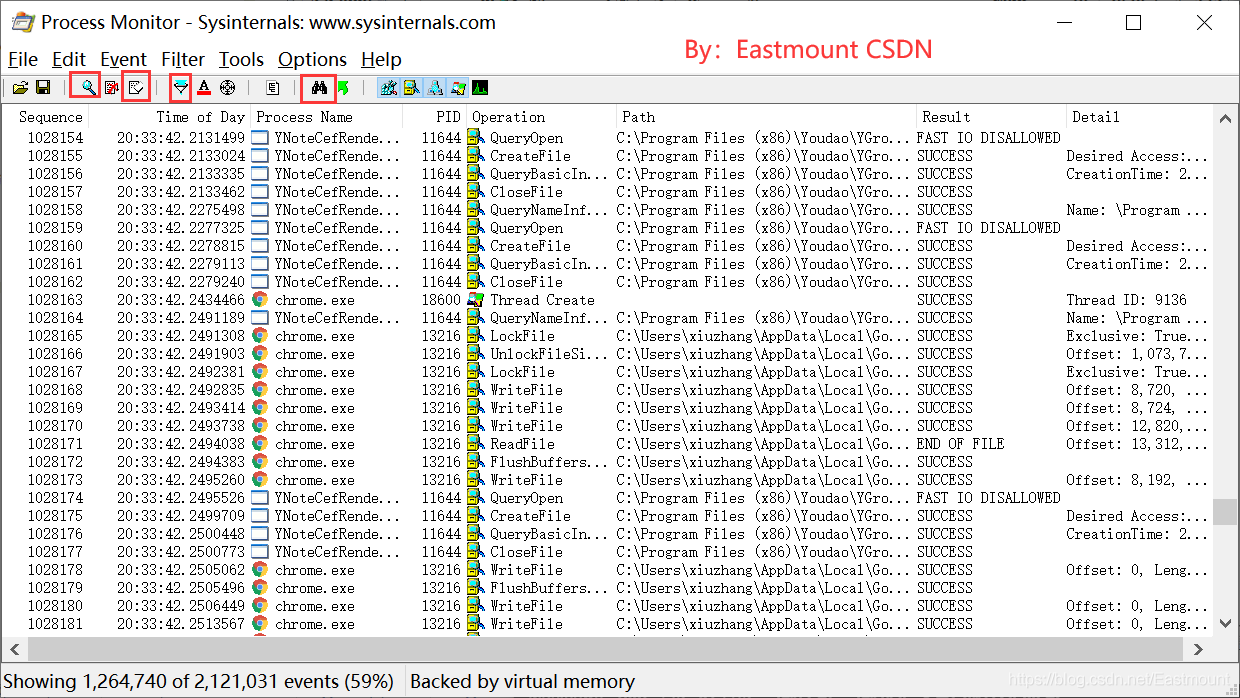This screenshot has height=698, width=1240.
Task: Open the Help menu
Action: [381, 60]
